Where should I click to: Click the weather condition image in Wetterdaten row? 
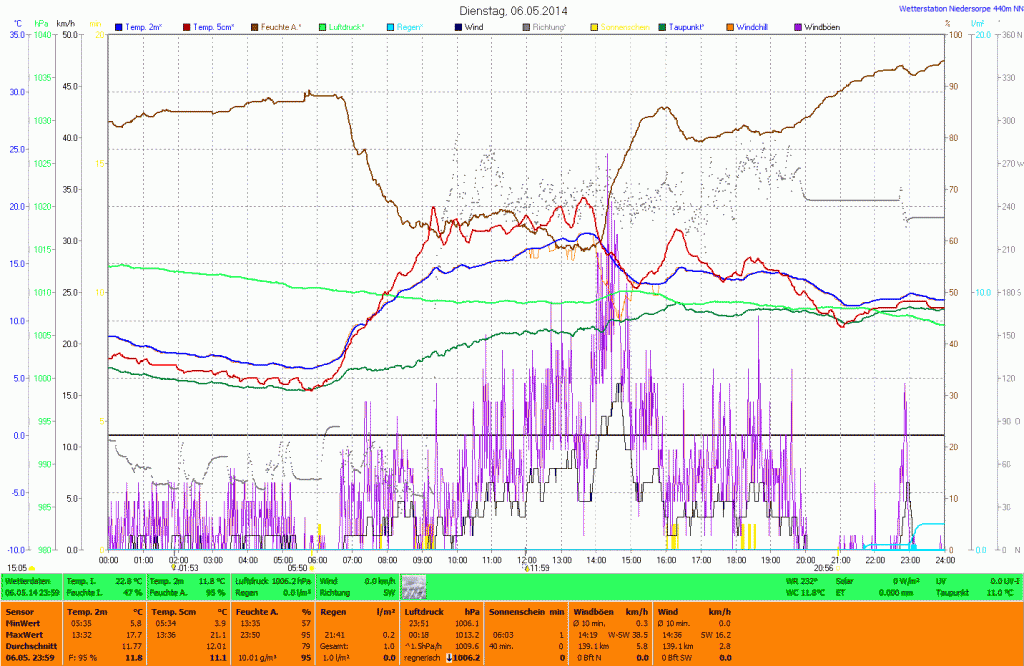pyautogui.click(x=413, y=586)
